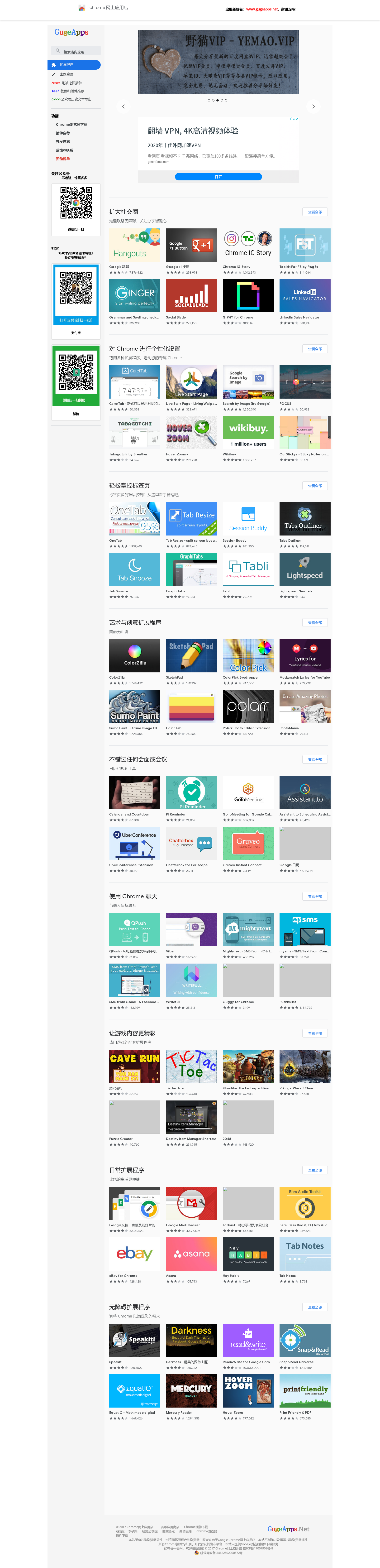The height and width of the screenshot is (1568, 380).
Task: Click the rainbow logo in page header
Action: click(82, 8)
